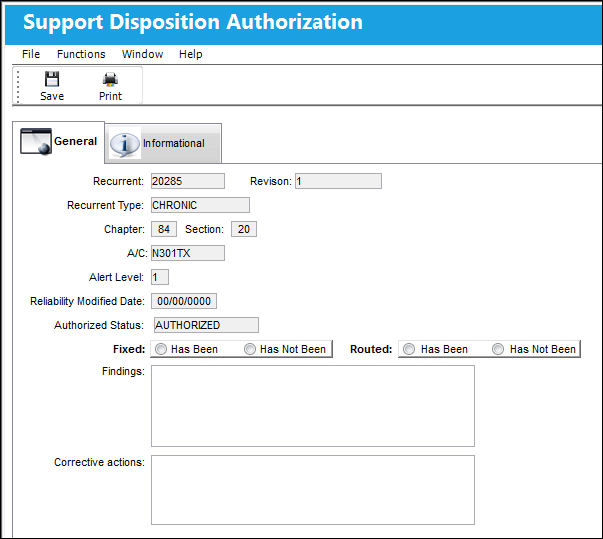The image size is (603, 539).
Task: Open the Functions menu
Action: pyautogui.click(x=81, y=54)
